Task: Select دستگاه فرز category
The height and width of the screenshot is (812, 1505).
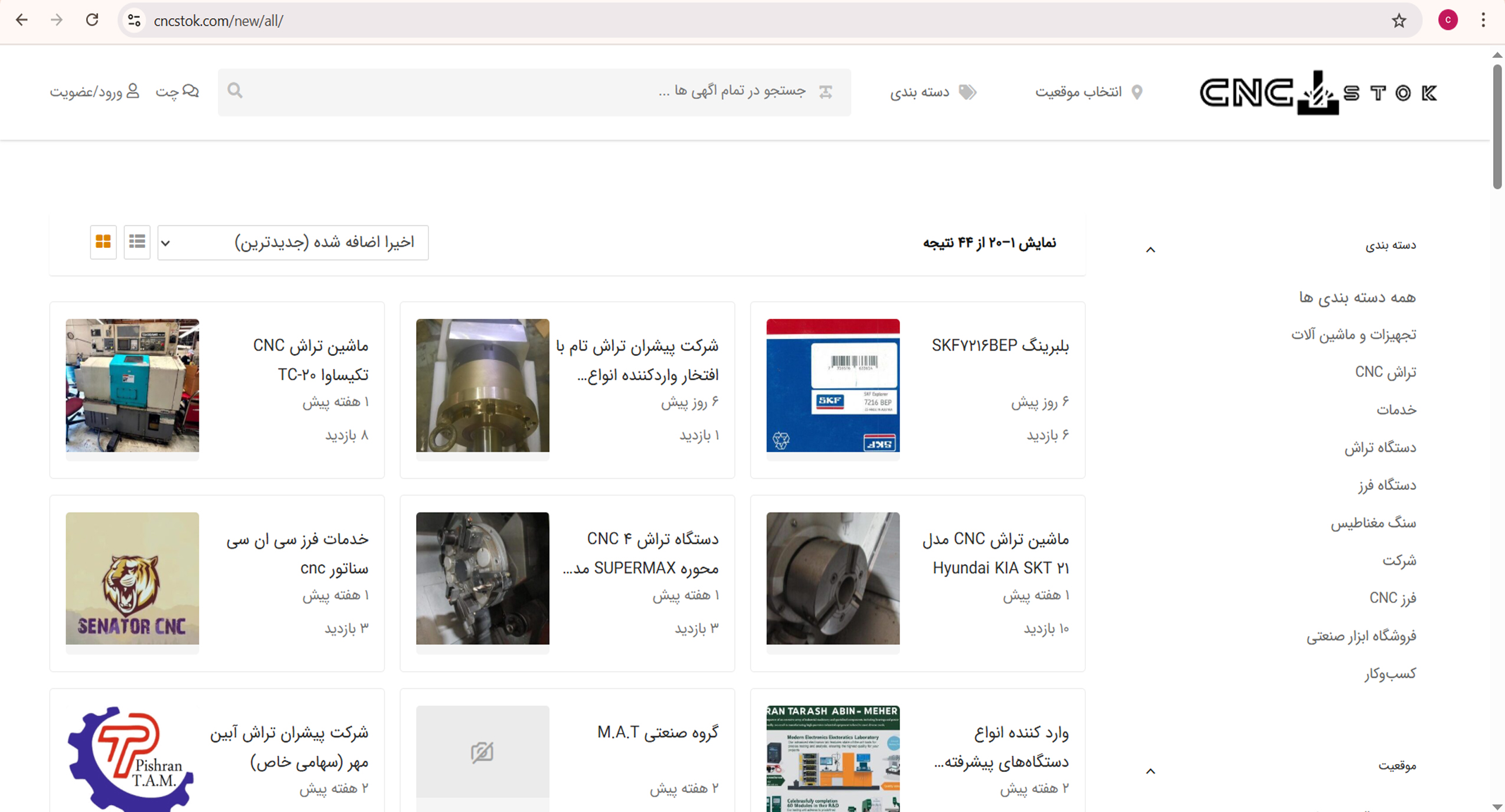Action: point(1386,485)
